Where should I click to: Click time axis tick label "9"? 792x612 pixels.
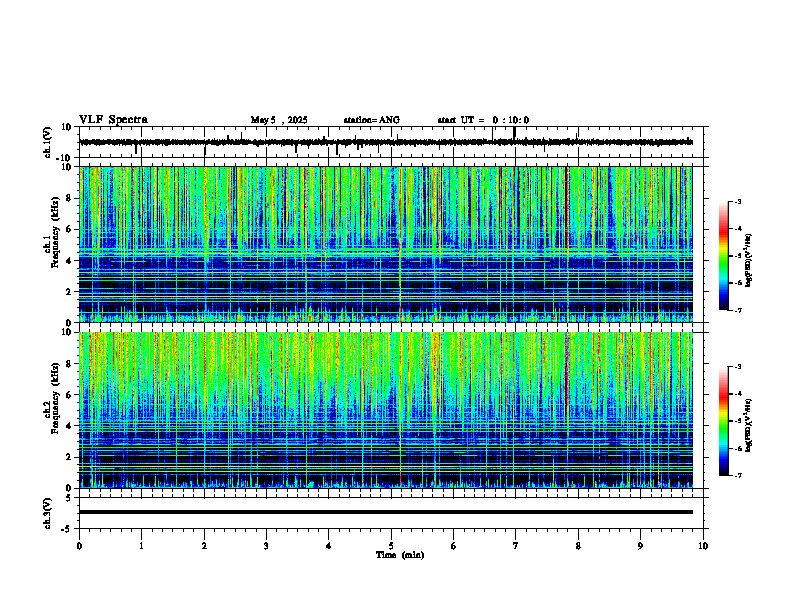click(x=640, y=546)
